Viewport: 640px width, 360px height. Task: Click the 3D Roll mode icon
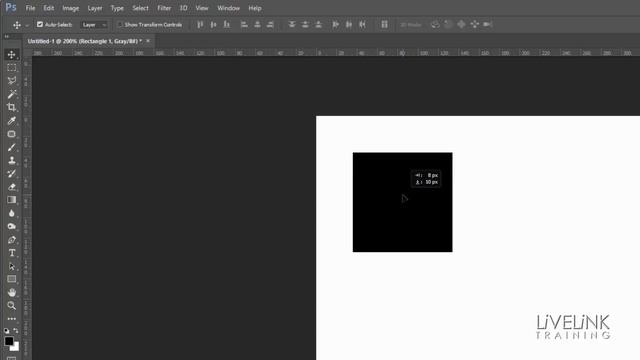448,24
